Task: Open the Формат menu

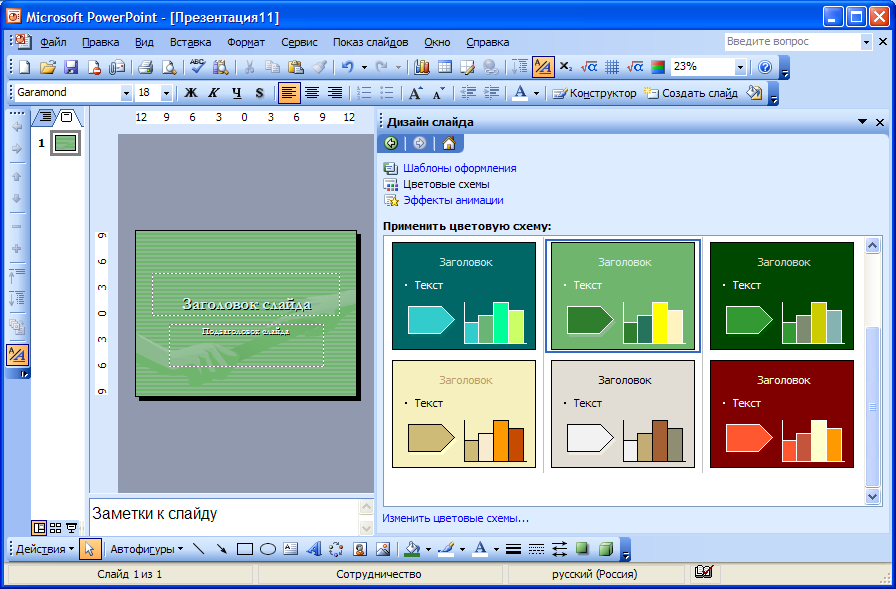Action: tap(246, 42)
